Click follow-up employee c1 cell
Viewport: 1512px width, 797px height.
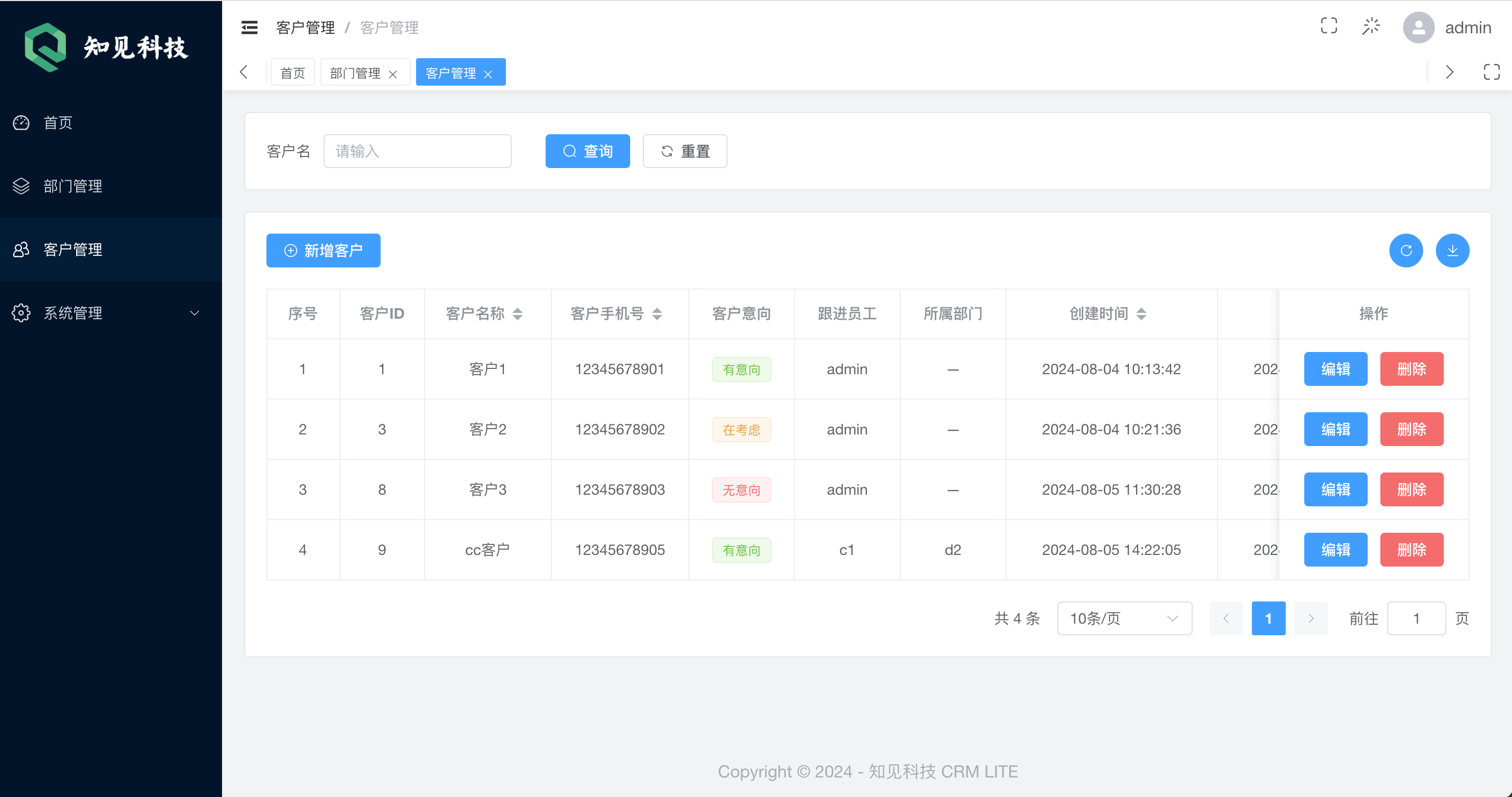(847, 550)
